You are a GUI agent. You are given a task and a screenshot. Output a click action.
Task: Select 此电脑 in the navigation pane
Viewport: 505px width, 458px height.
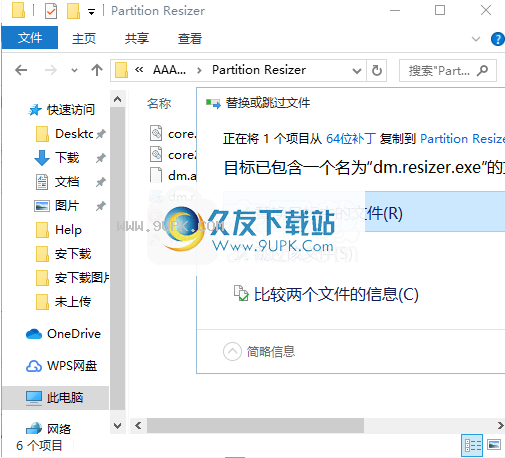tap(55, 398)
